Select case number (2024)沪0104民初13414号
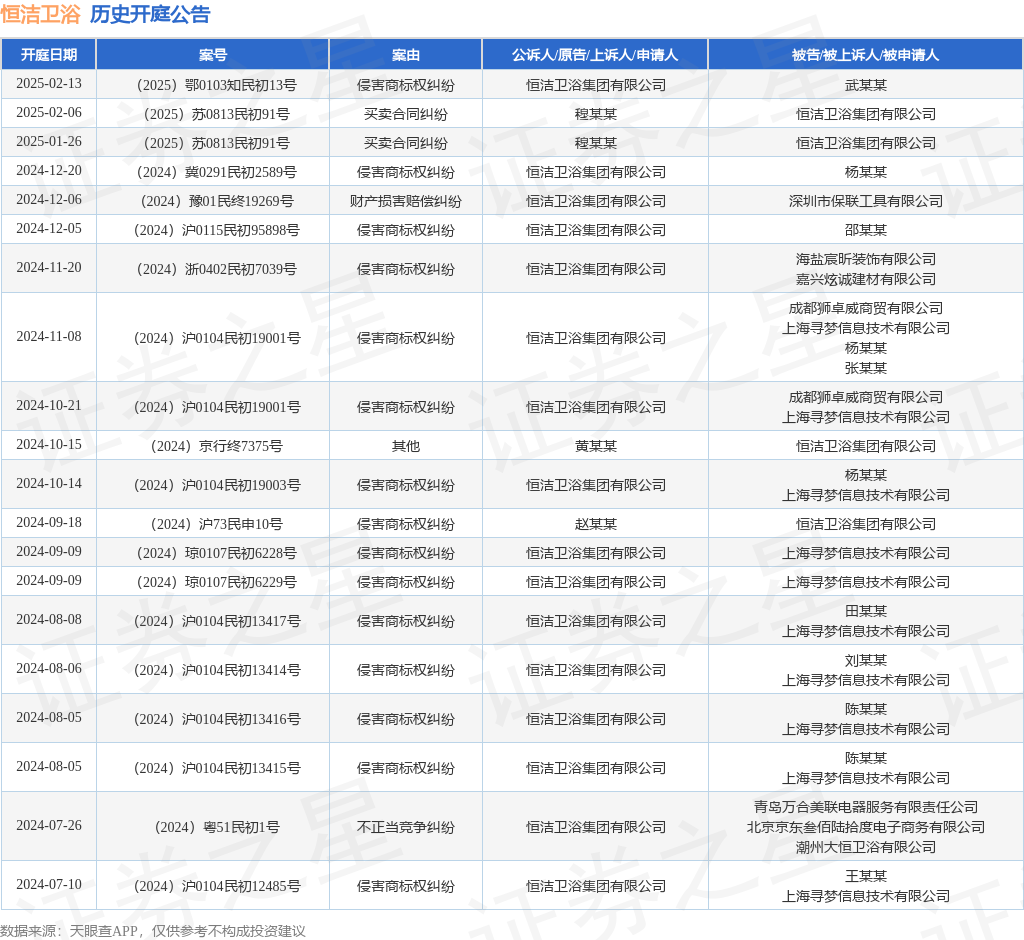This screenshot has width=1024, height=940. pos(217,670)
